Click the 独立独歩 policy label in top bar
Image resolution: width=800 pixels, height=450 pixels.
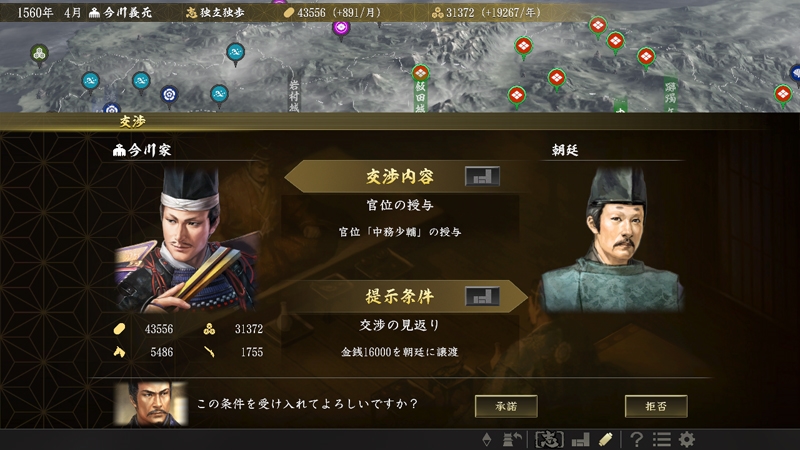(x=215, y=13)
